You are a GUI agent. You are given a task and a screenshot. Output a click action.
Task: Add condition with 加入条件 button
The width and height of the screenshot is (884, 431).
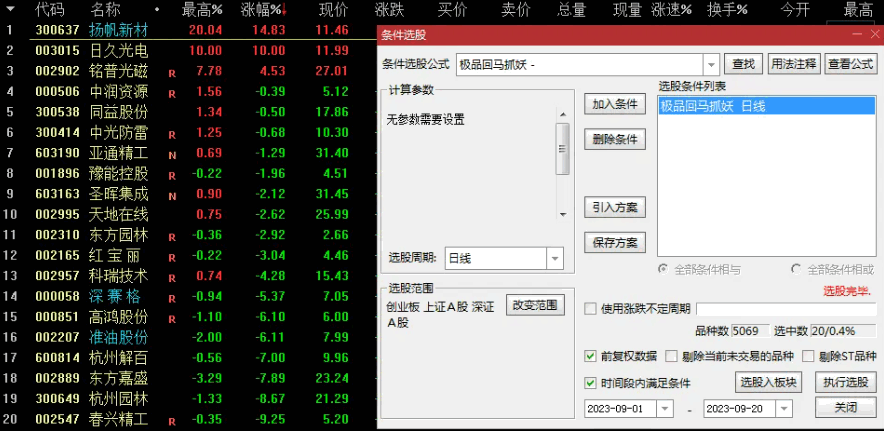615,104
